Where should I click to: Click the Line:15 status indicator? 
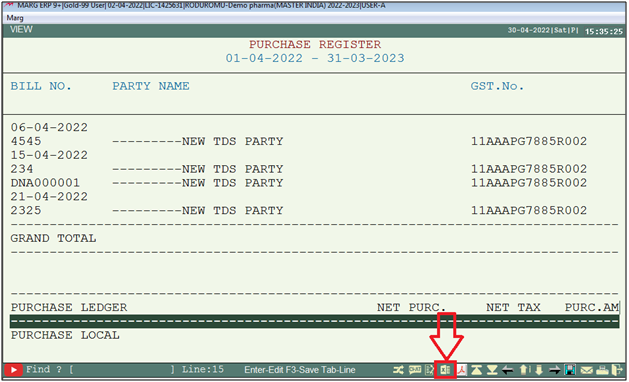click(x=203, y=370)
